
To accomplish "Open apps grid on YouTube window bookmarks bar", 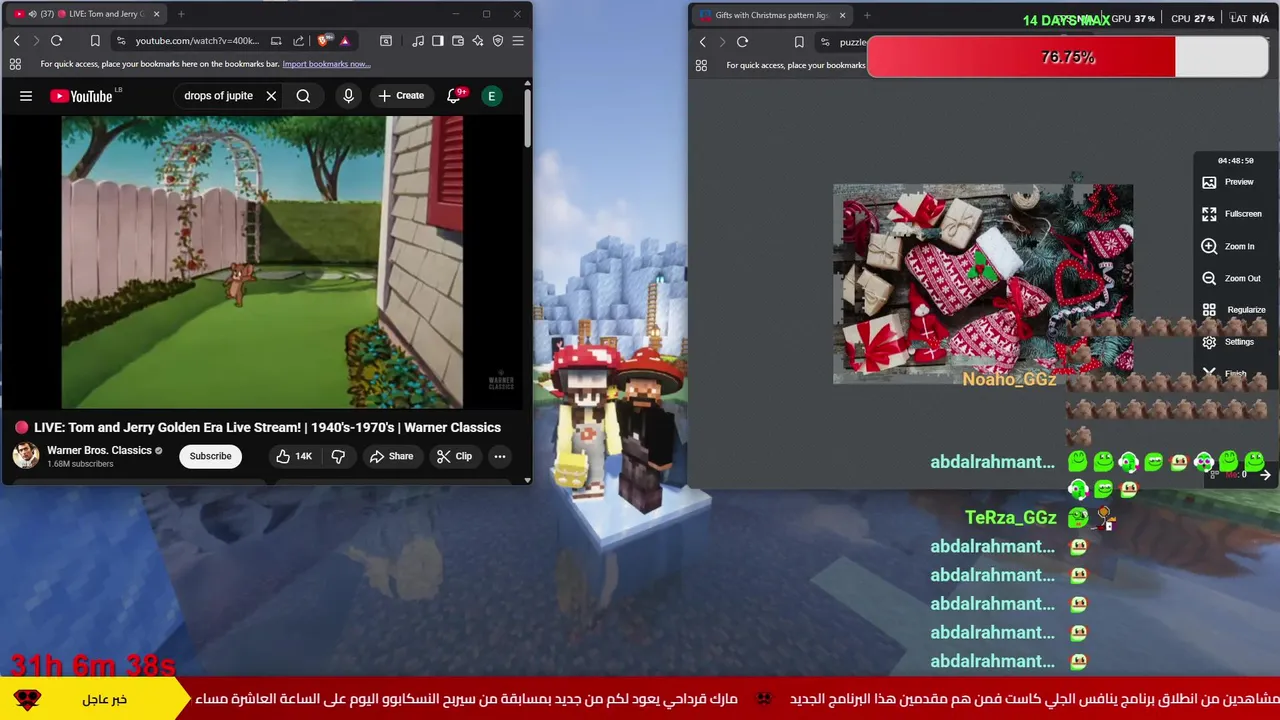I will (15, 64).
